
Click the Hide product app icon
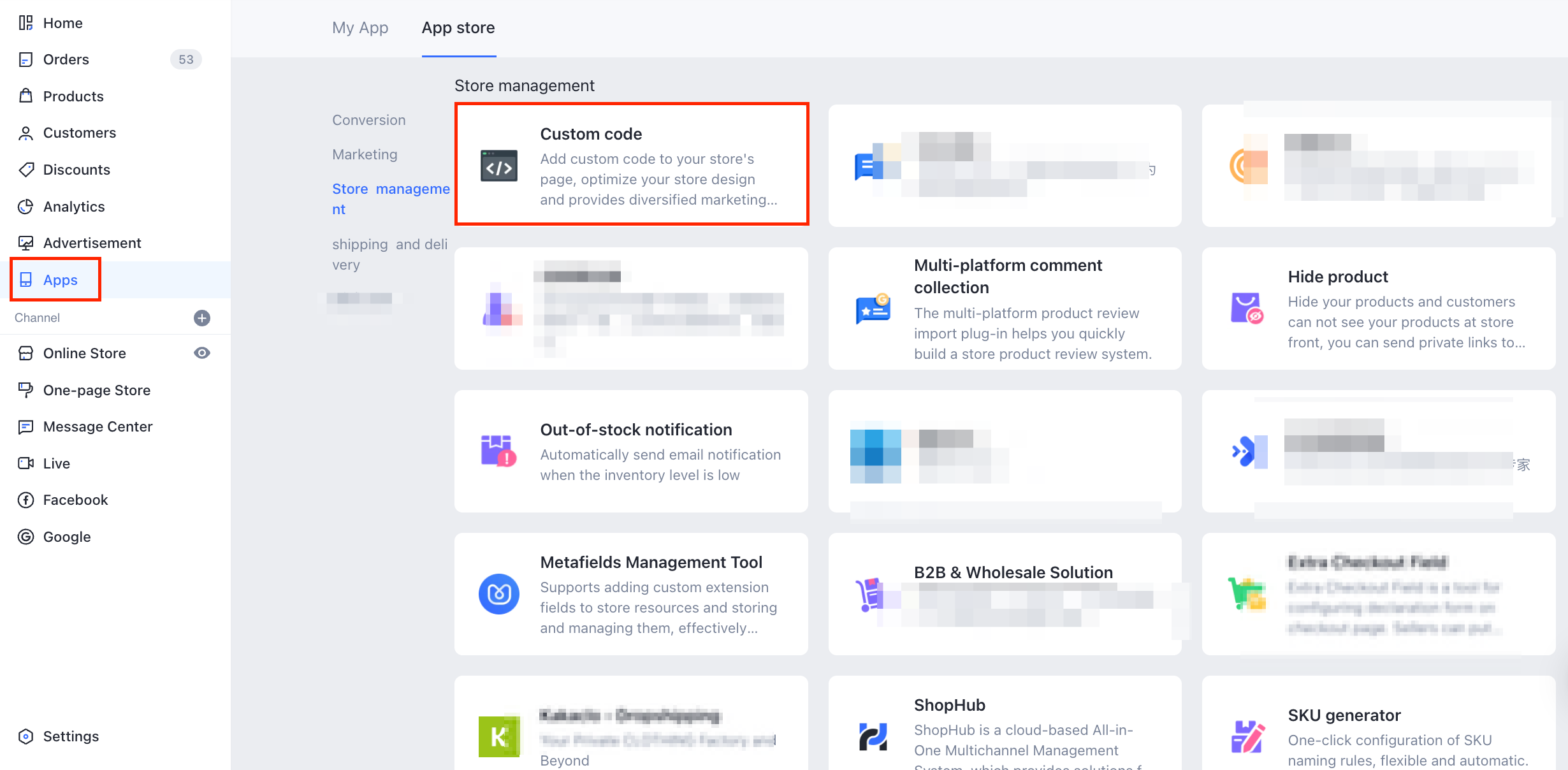(x=1247, y=309)
